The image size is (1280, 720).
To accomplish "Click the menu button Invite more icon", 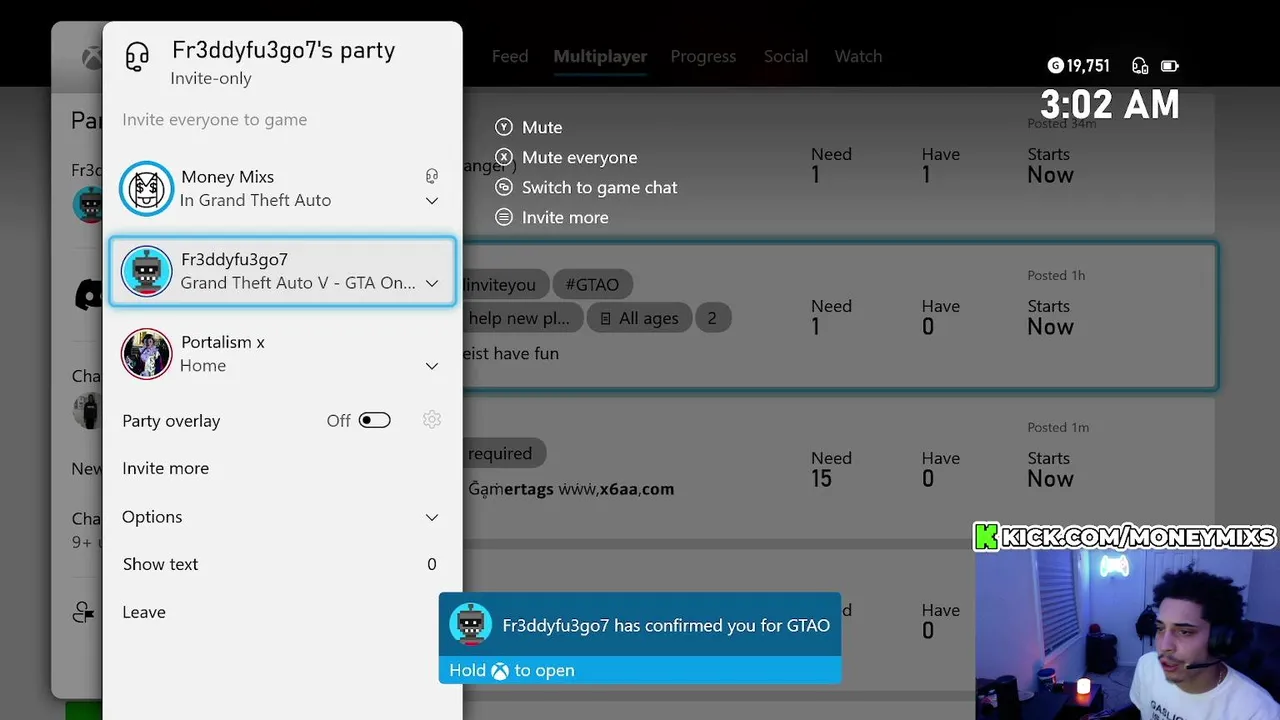I will click(504, 217).
